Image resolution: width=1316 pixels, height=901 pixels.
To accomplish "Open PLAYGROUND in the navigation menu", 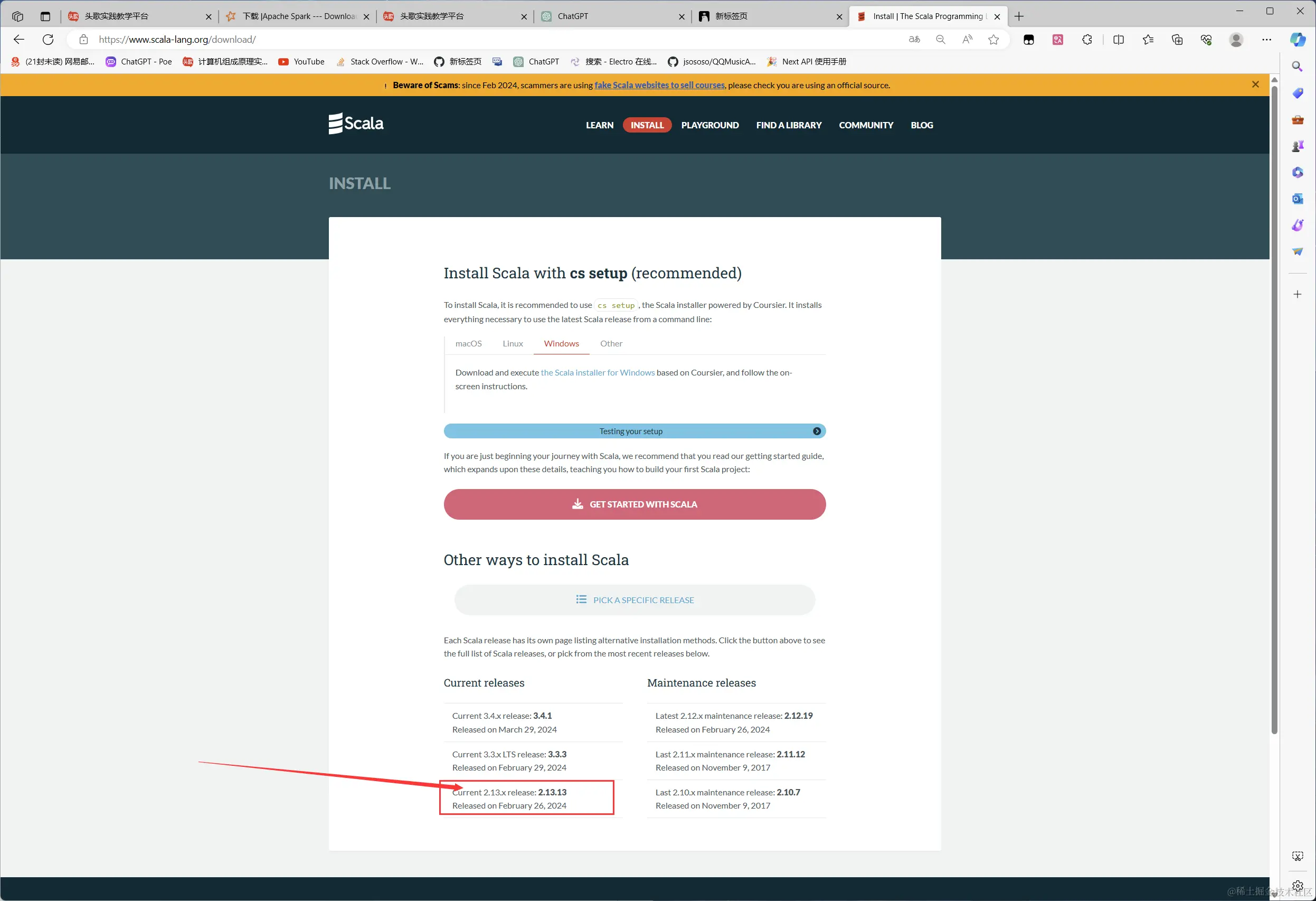I will [x=709, y=125].
